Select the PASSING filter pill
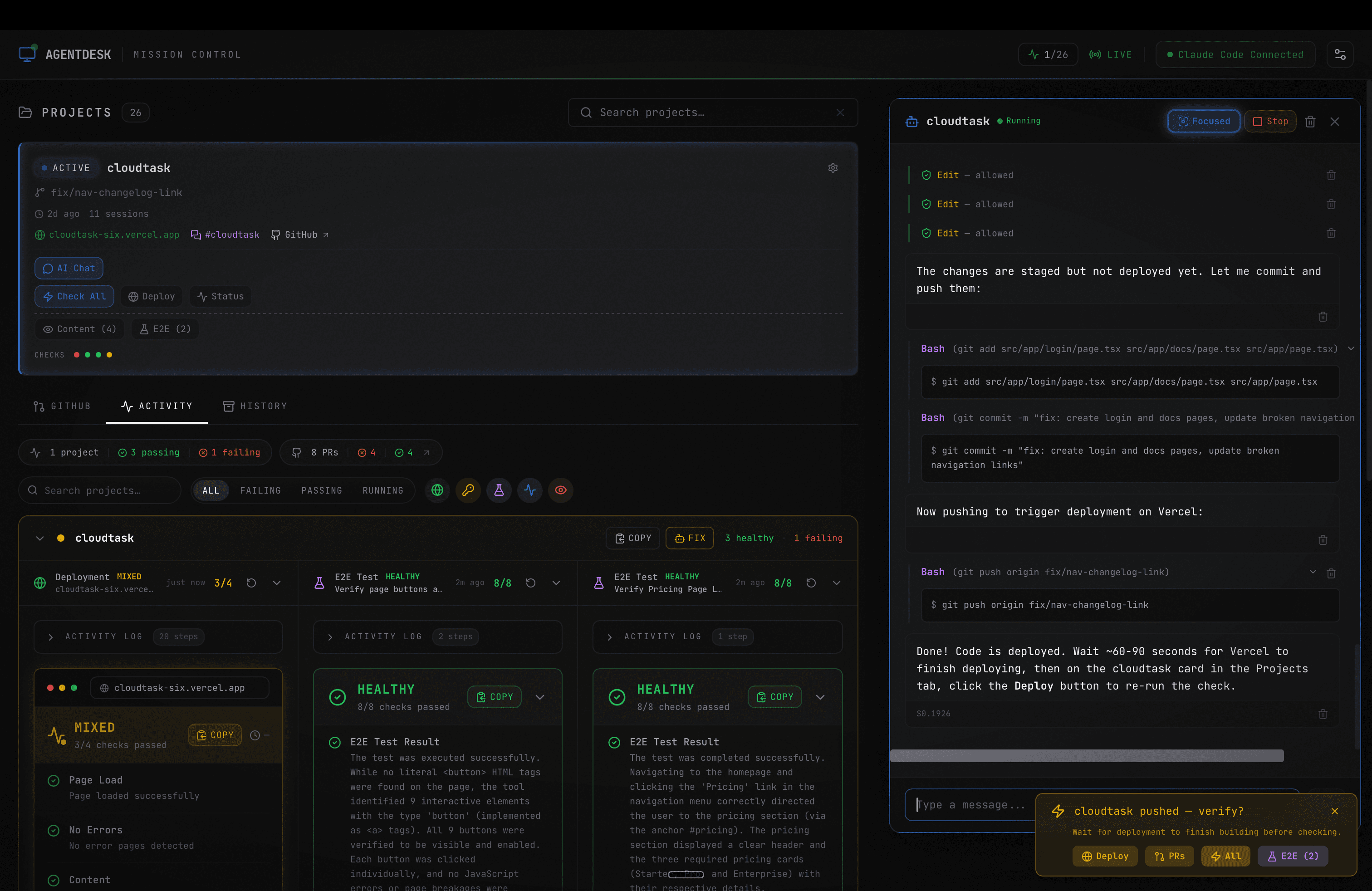 (322, 490)
